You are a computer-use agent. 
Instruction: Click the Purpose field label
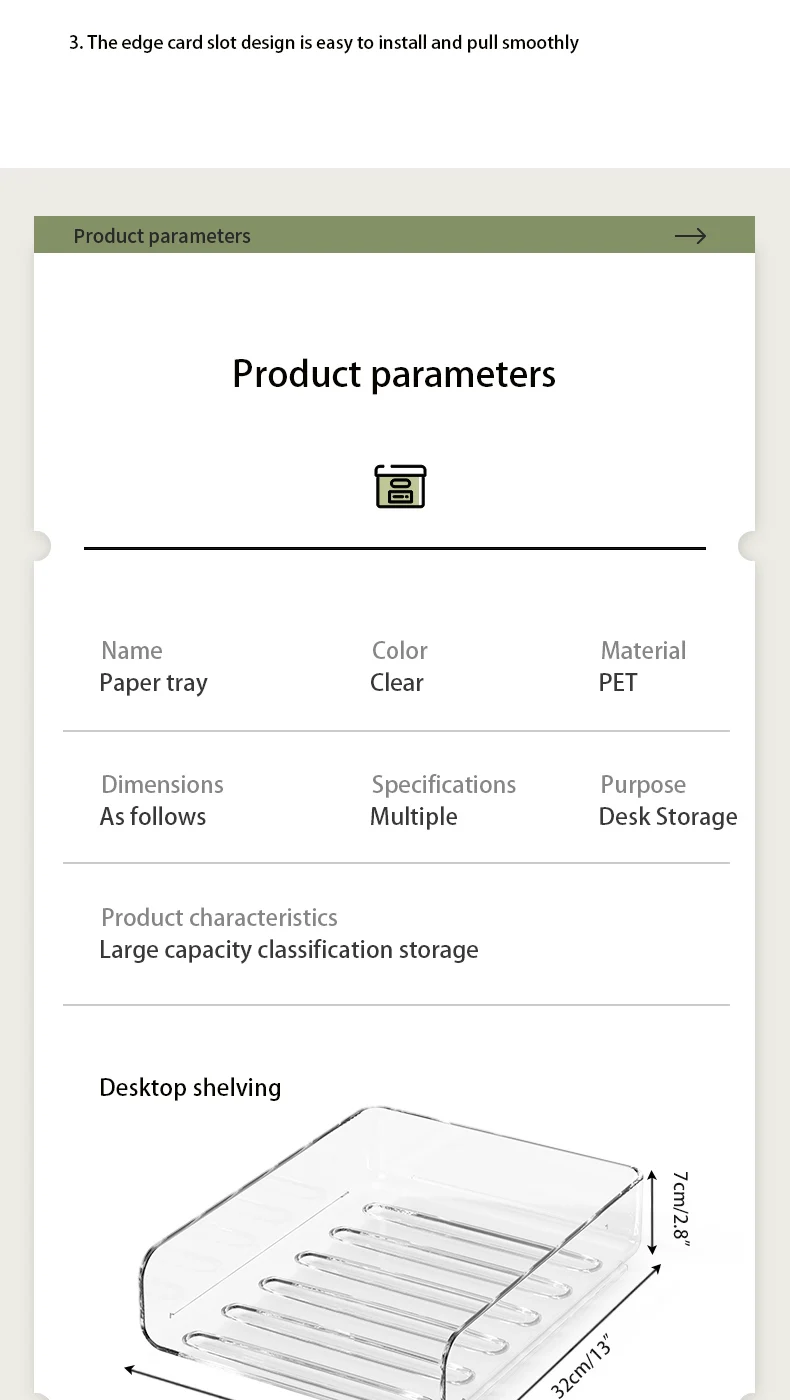click(643, 785)
